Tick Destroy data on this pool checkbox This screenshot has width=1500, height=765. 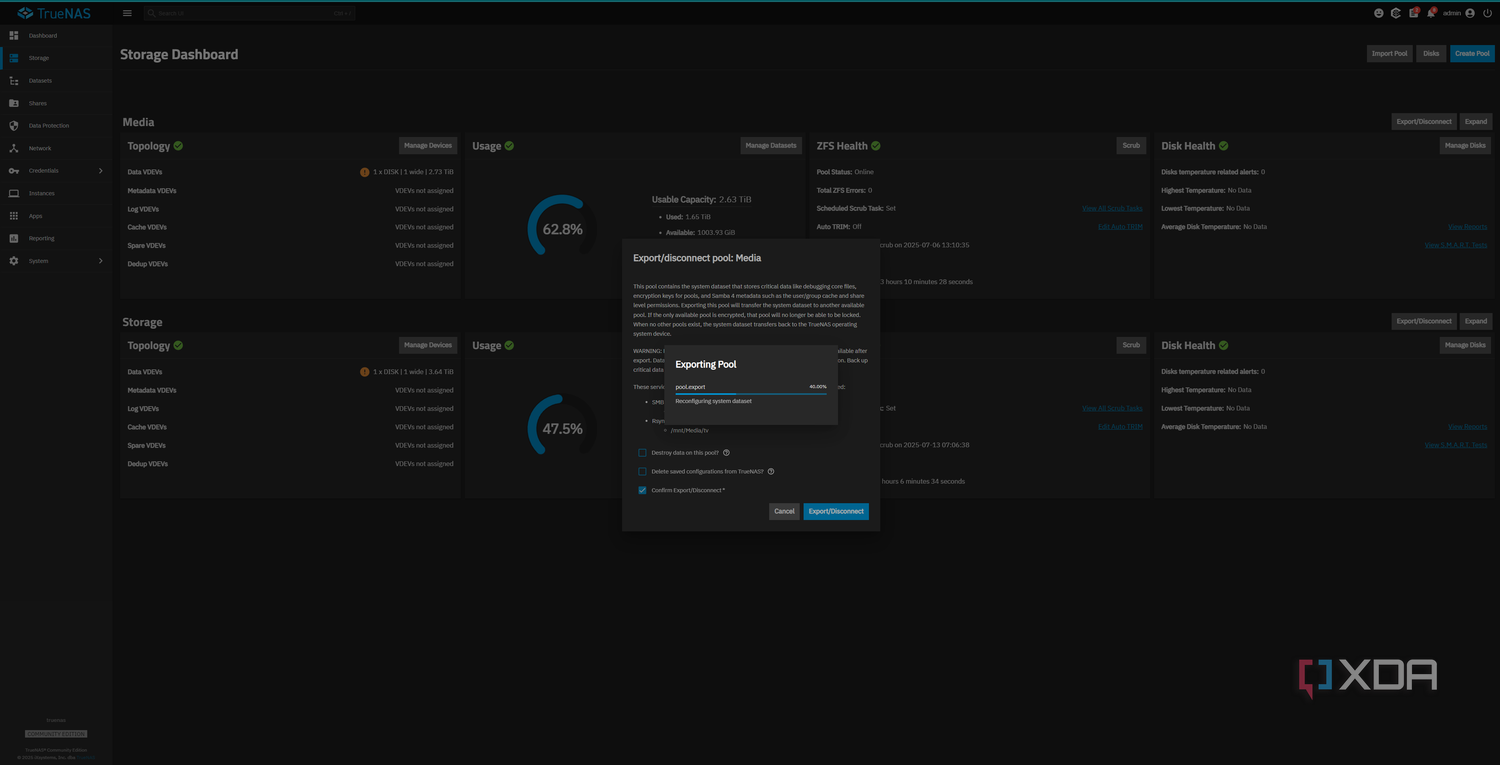[642, 453]
